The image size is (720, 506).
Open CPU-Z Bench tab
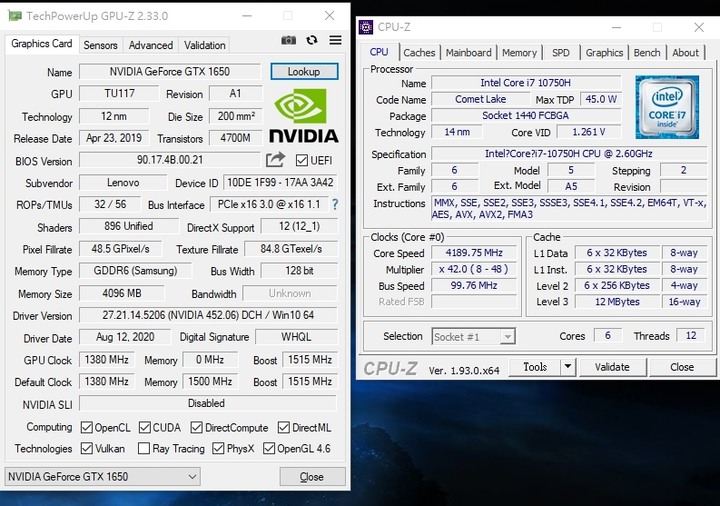(x=647, y=53)
